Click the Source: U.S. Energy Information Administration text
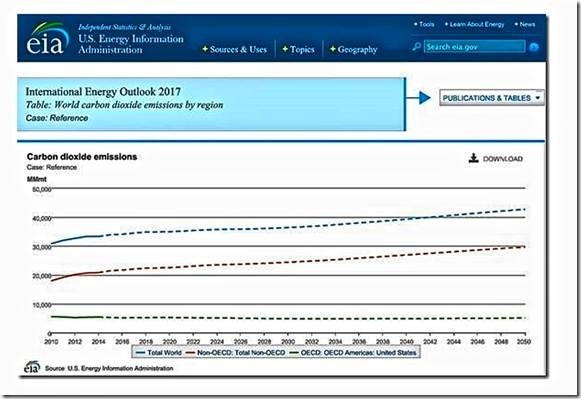 tap(109, 368)
